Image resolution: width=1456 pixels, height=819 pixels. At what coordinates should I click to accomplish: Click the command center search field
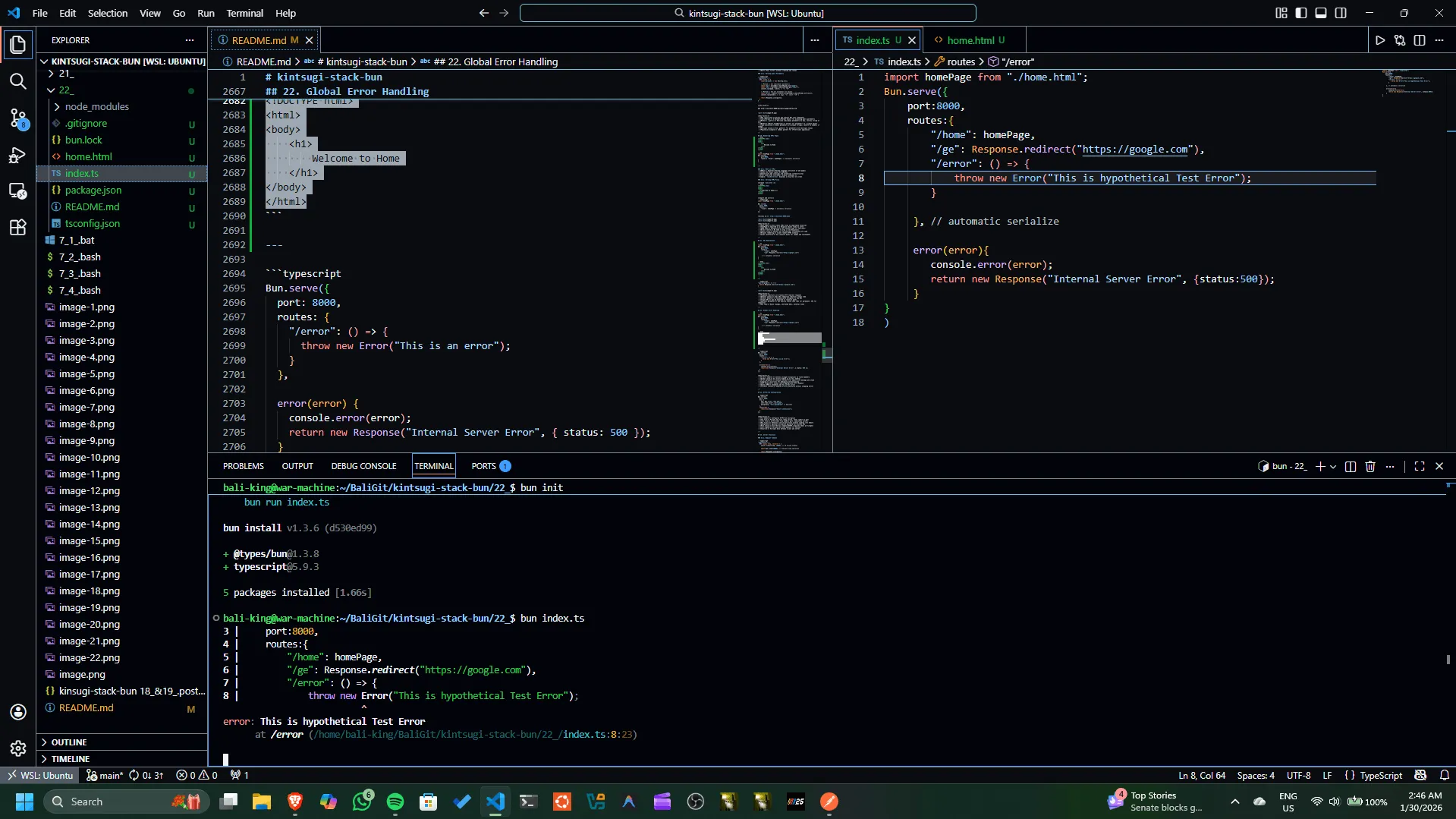point(747,13)
